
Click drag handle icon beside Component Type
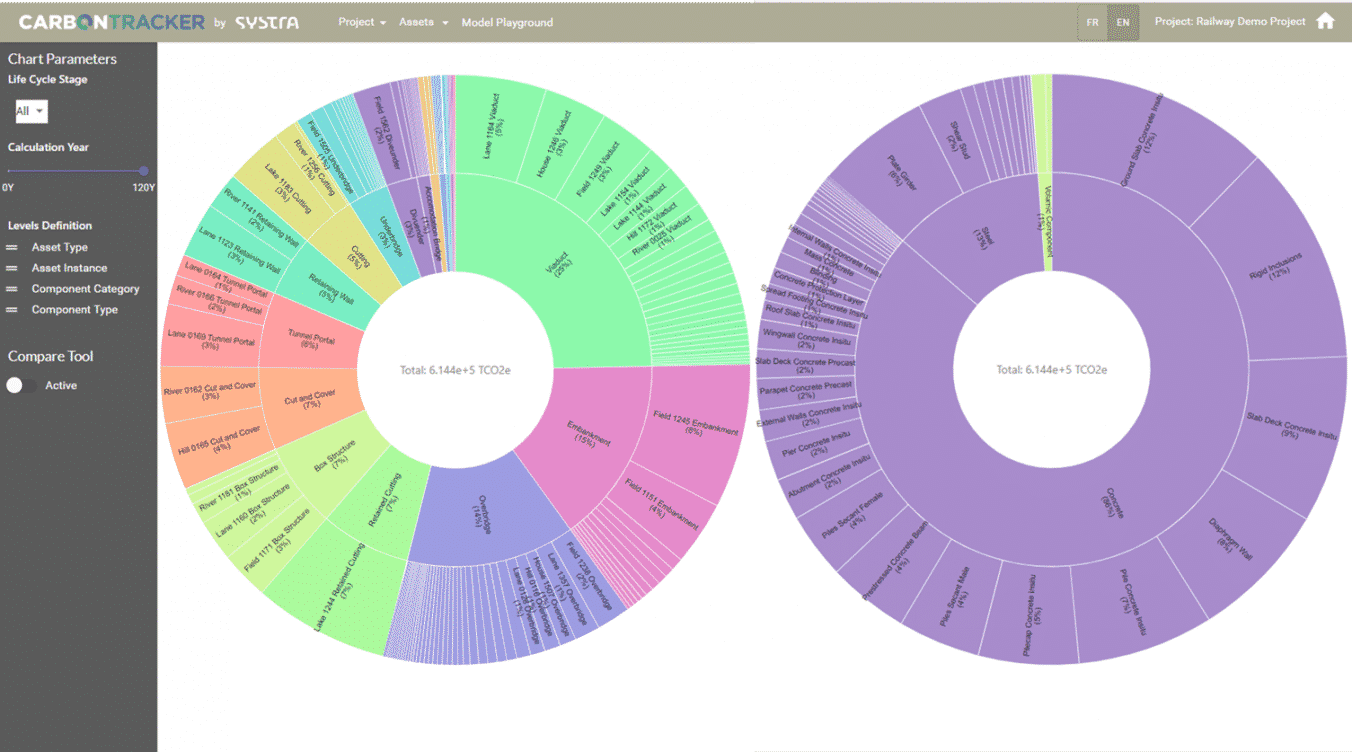(x=13, y=310)
